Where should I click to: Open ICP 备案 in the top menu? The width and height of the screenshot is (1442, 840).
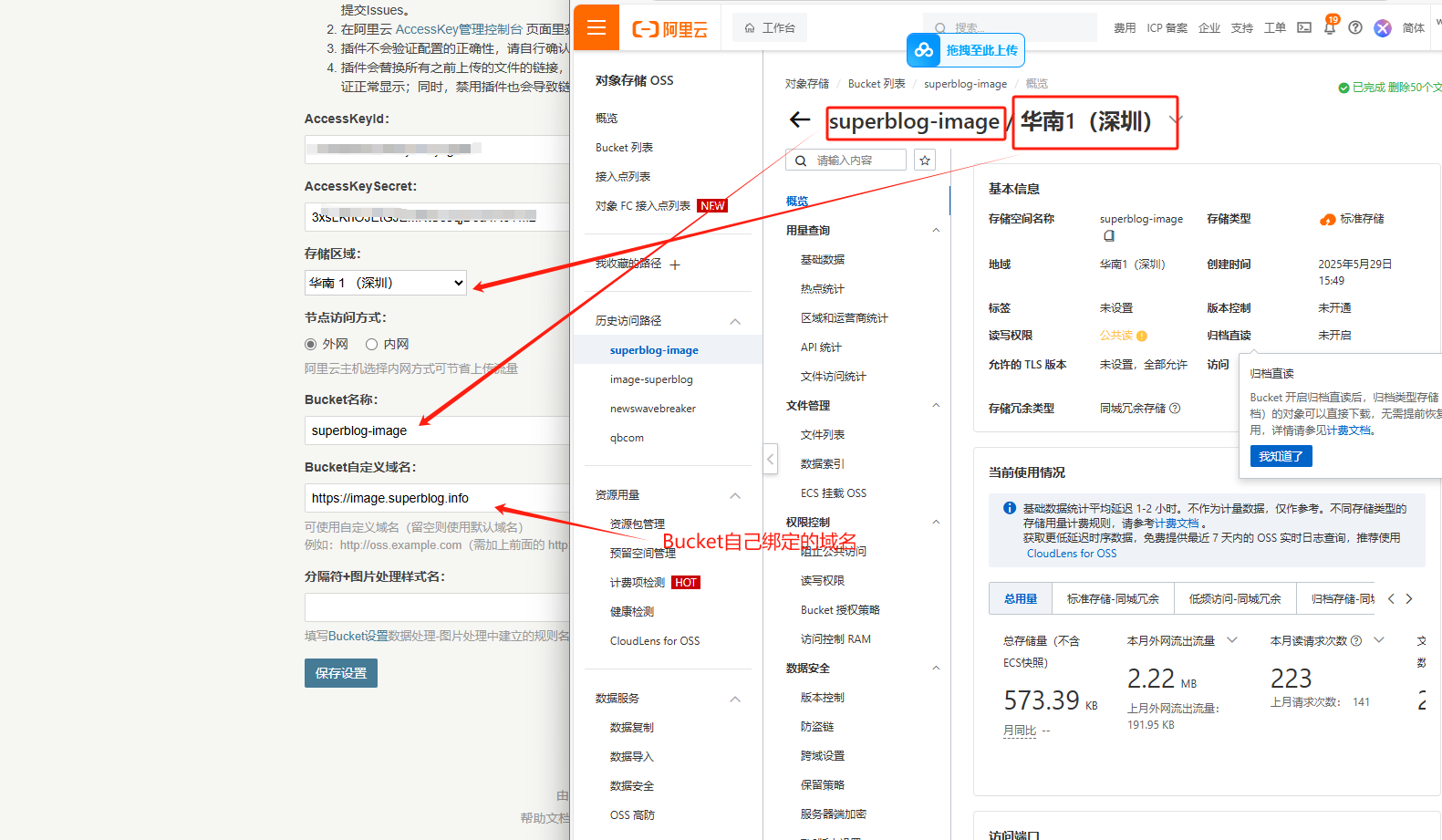click(x=1167, y=28)
